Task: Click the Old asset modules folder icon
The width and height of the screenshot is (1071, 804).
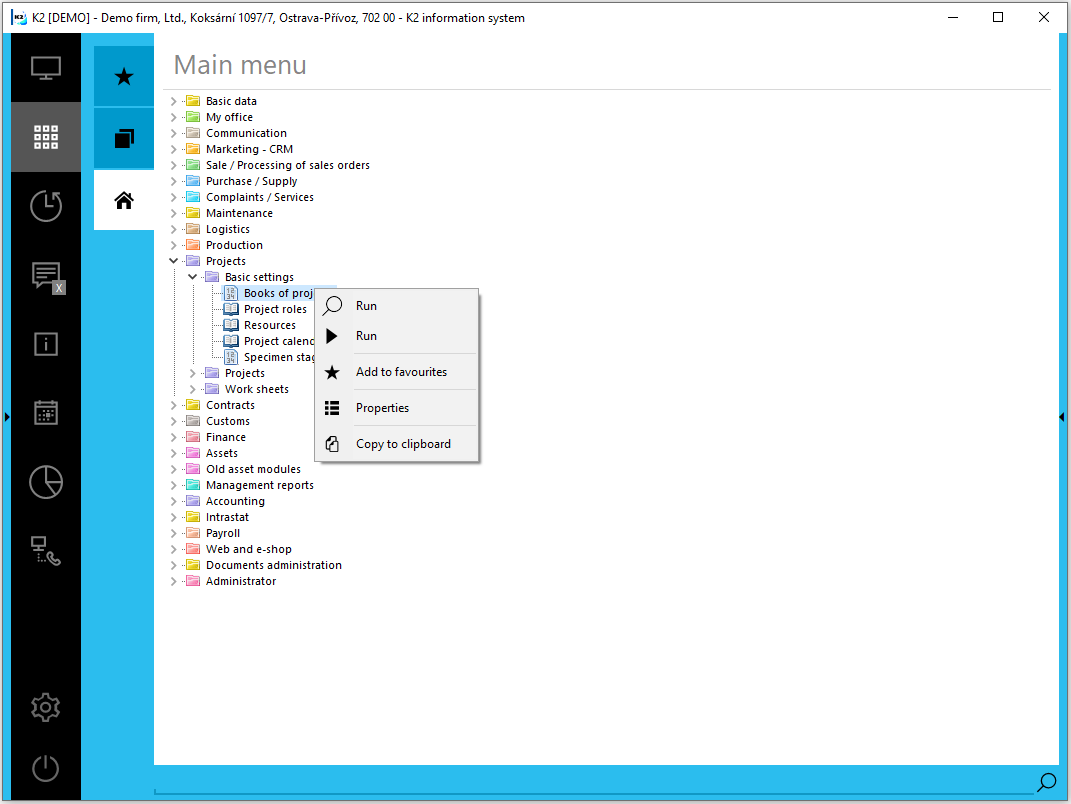Action: (x=193, y=469)
